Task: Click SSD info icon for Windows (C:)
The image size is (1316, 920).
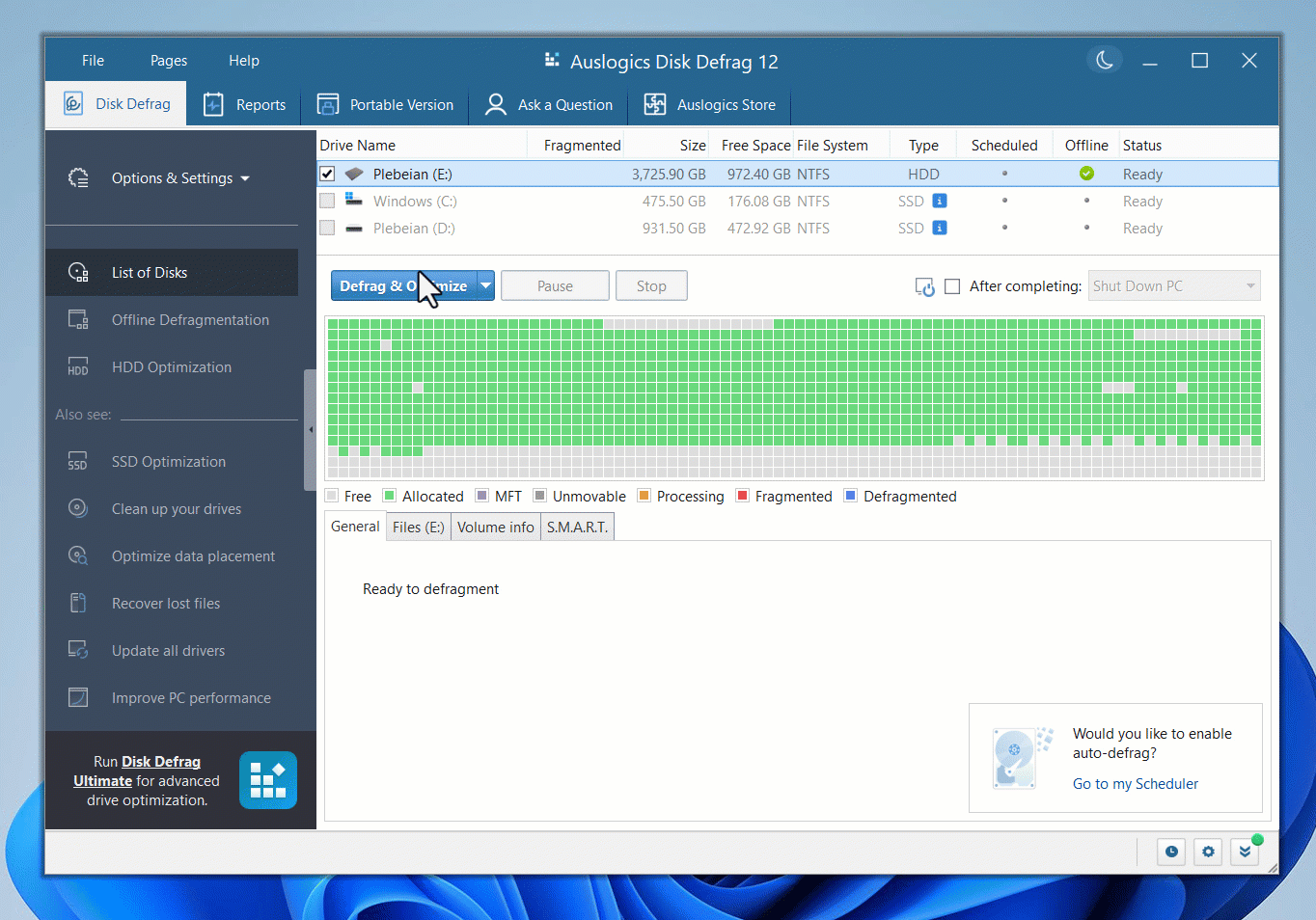Action: coord(939,202)
